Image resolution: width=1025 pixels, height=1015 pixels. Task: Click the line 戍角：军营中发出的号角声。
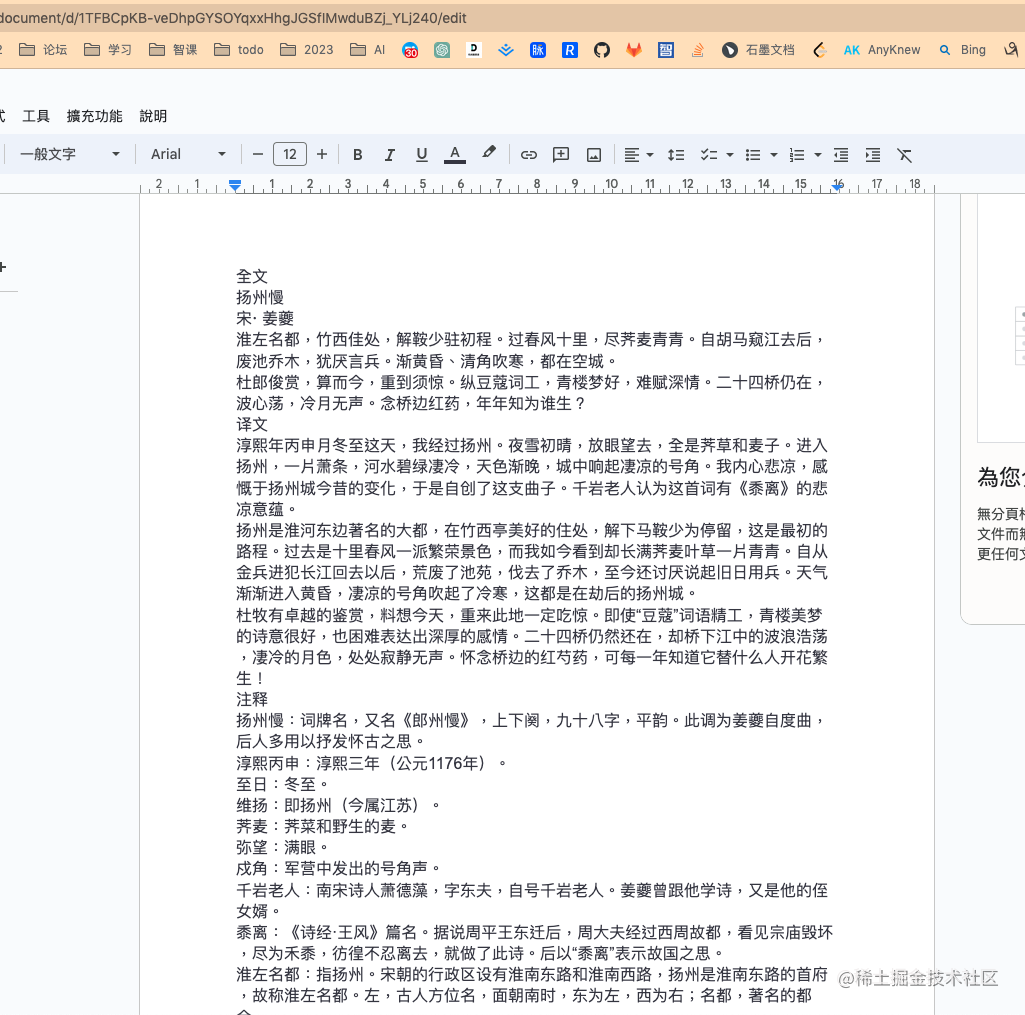[x=338, y=869]
